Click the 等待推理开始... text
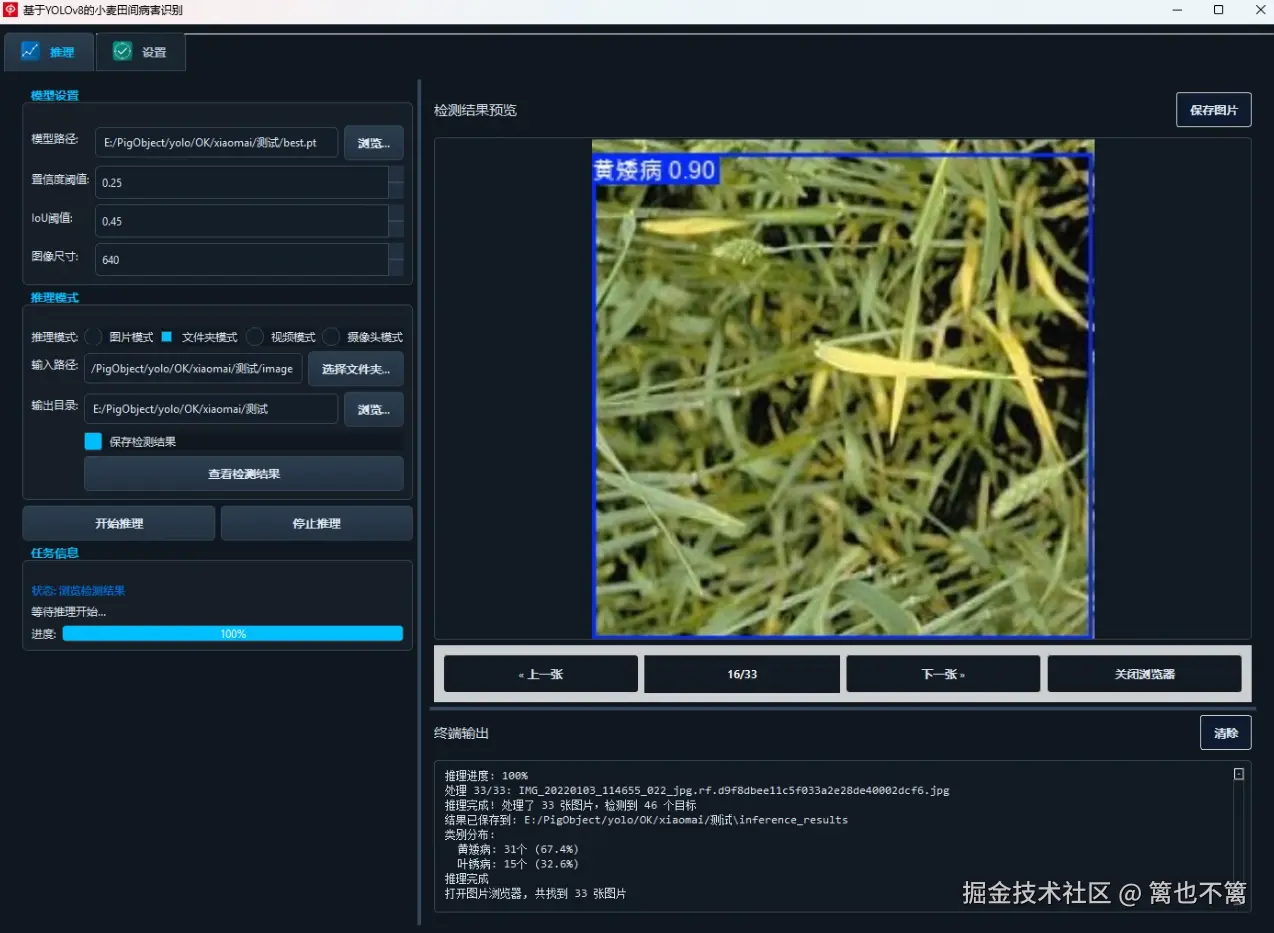 [68, 612]
